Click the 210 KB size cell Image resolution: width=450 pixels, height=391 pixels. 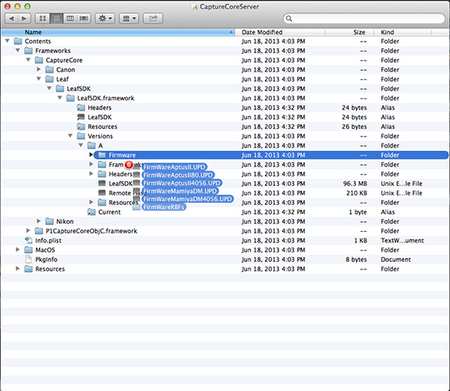point(357,193)
